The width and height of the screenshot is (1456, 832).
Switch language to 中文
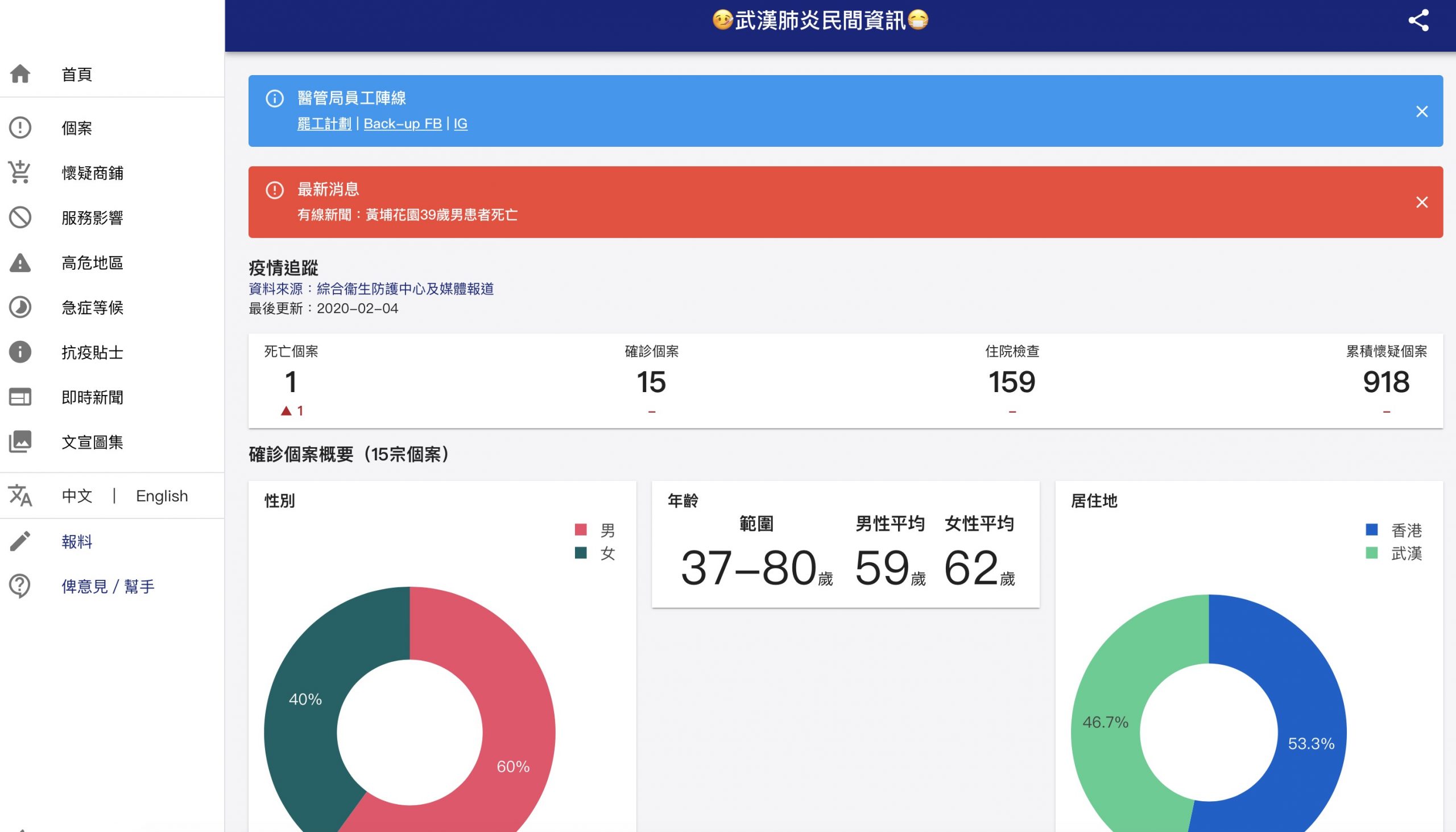point(77,496)
